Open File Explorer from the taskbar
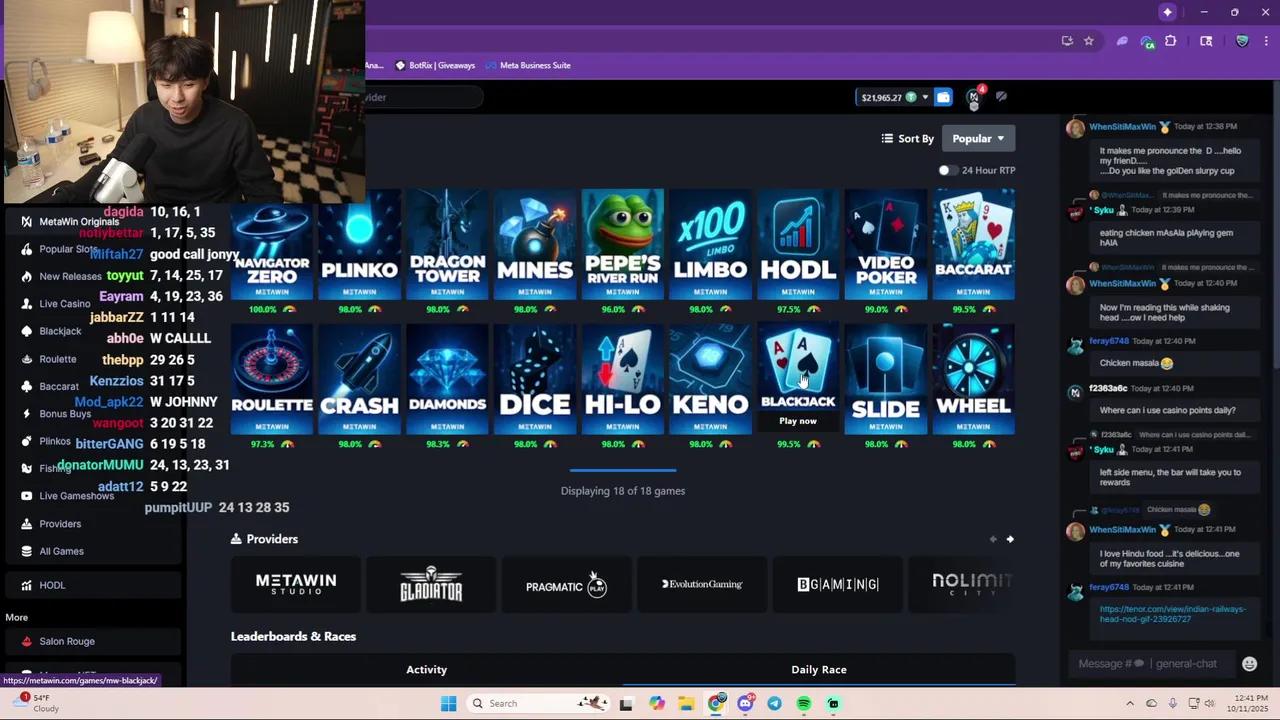This screenshot has width=1280, height=720. pos(686,703)
